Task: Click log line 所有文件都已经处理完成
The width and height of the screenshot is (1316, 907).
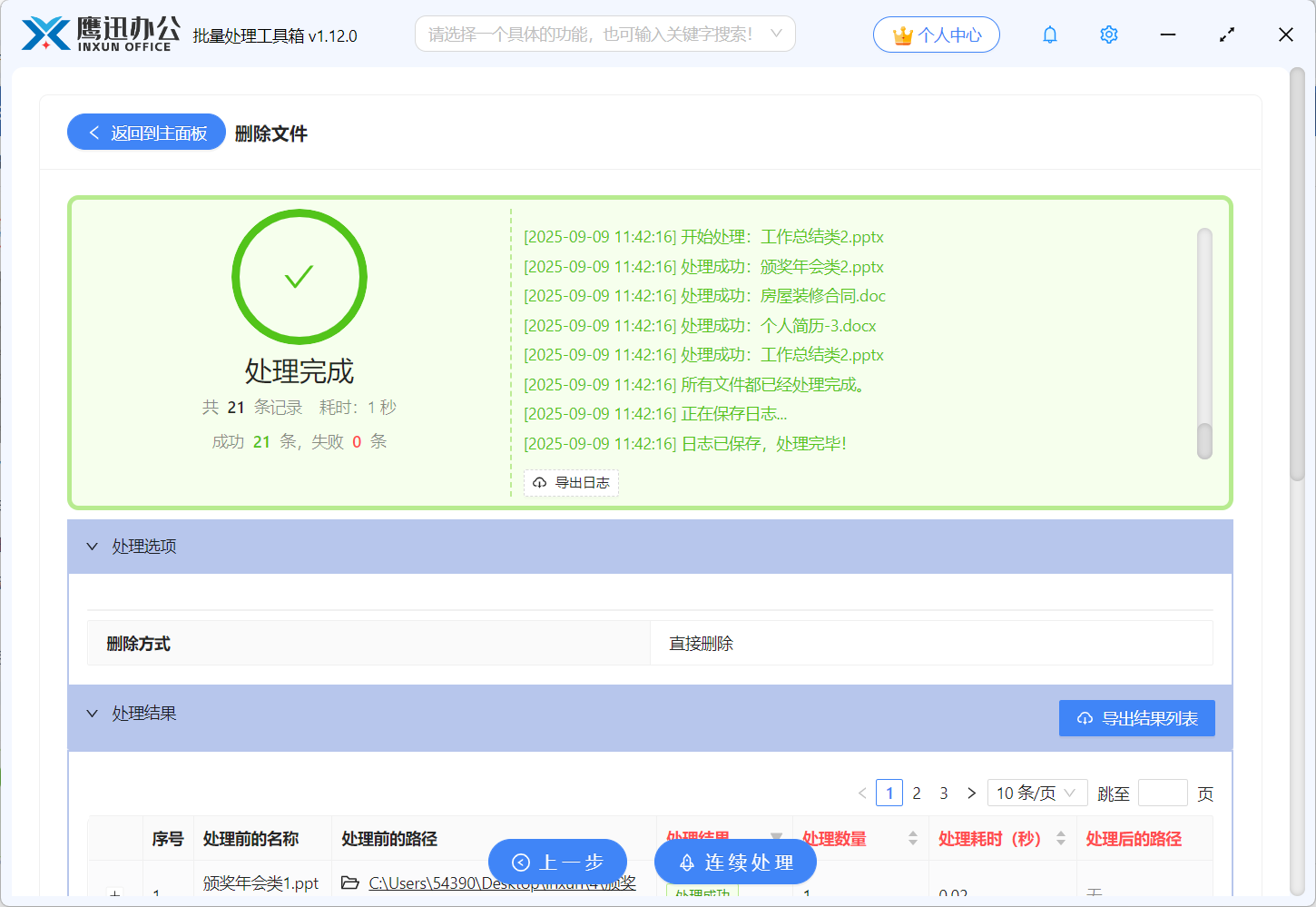Action: 696,385
